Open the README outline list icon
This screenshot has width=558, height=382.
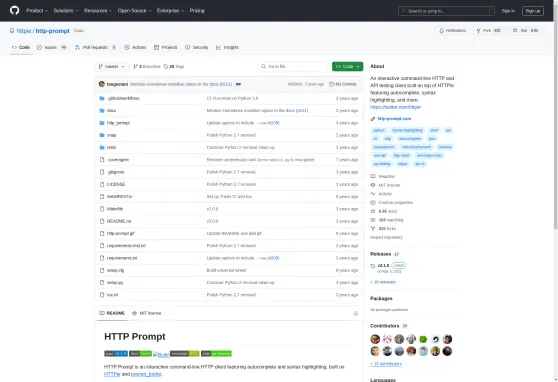(355, 314)
